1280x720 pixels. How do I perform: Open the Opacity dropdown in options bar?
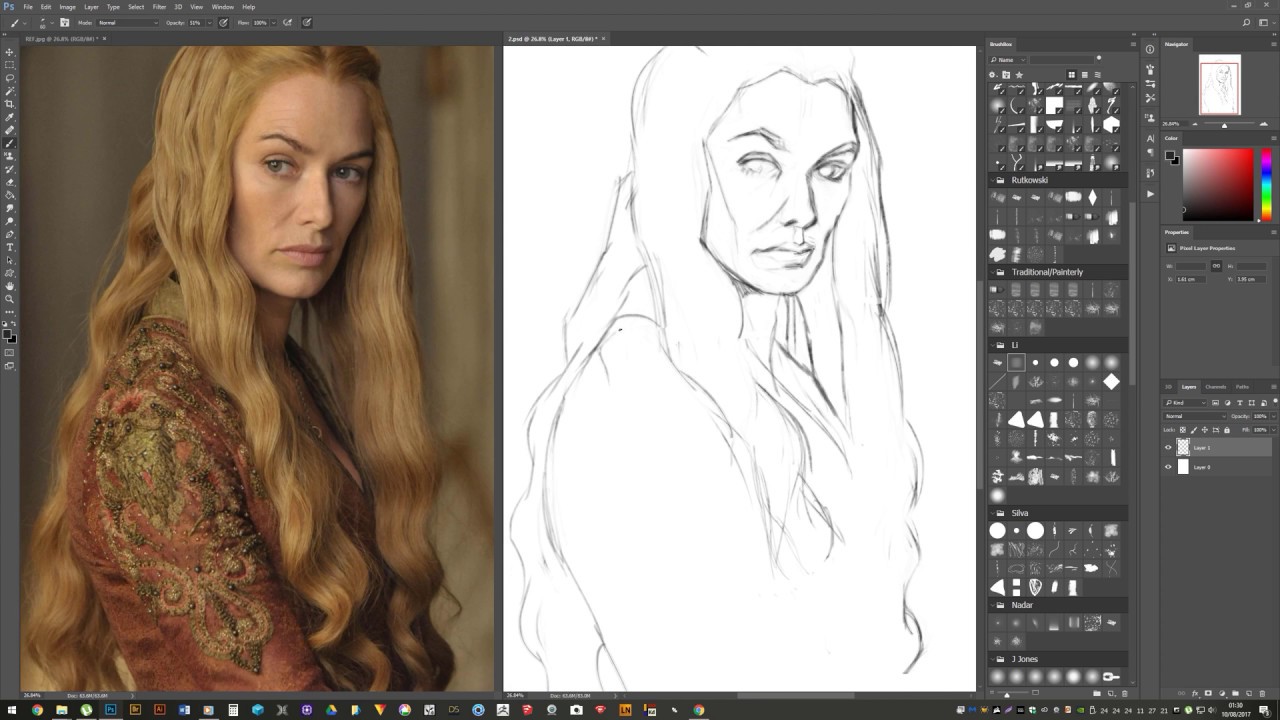tap(208, 22)
